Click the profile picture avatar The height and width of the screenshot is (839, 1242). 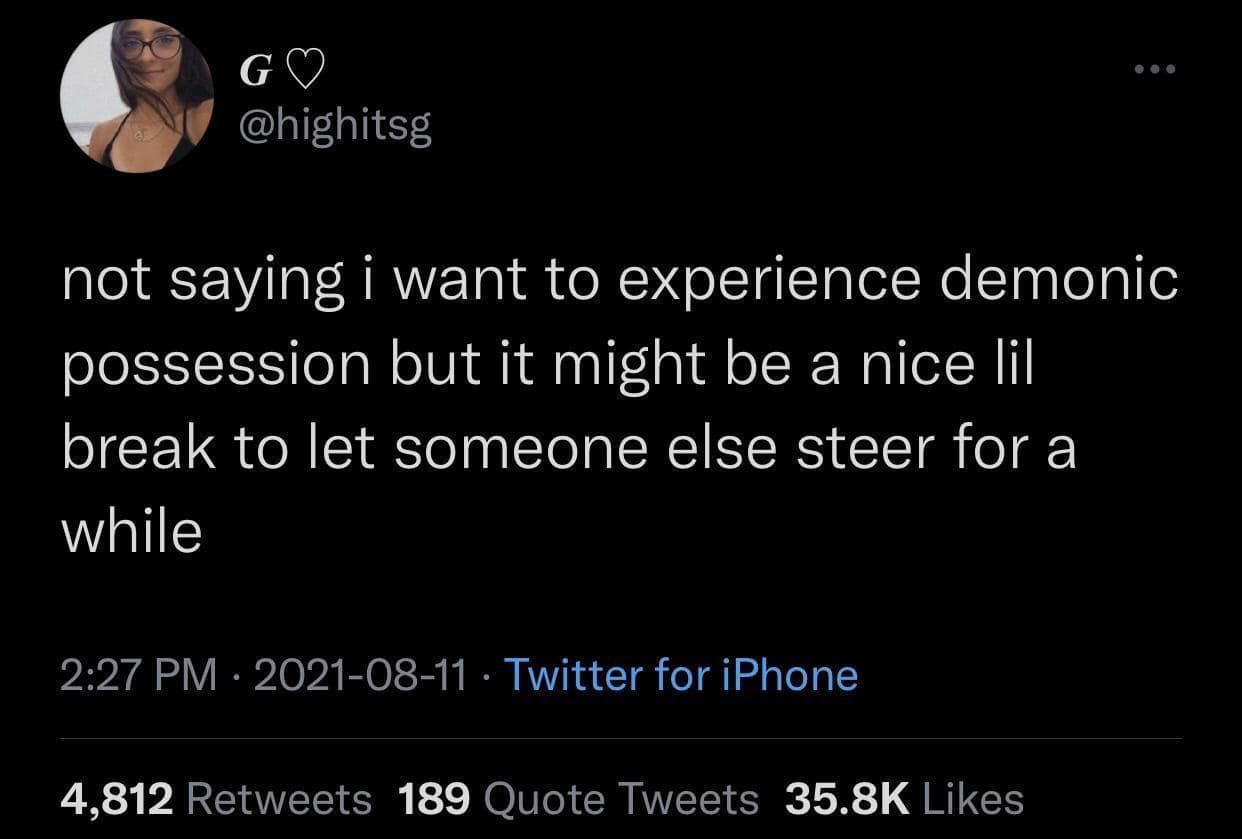coord(137,96)
